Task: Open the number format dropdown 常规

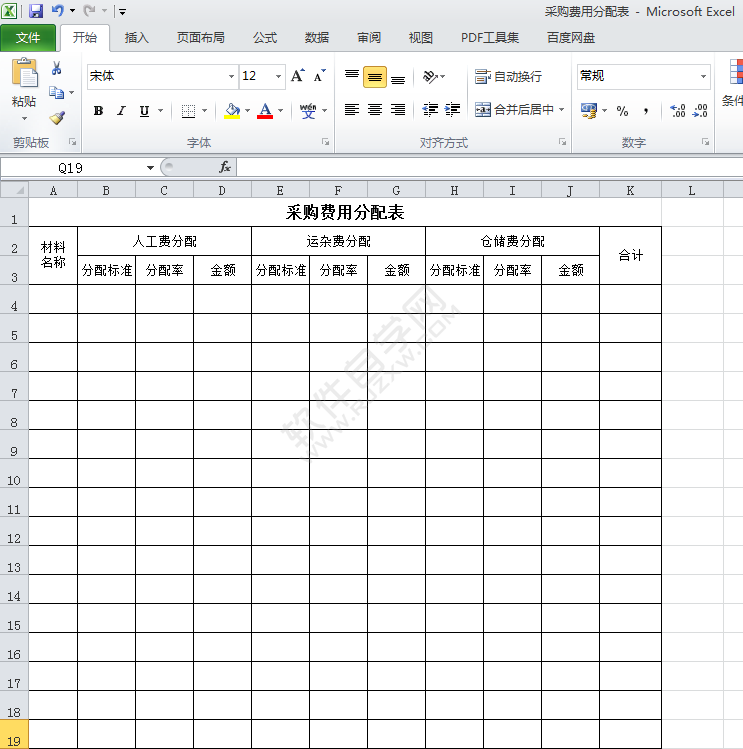Action: [703, 76]
